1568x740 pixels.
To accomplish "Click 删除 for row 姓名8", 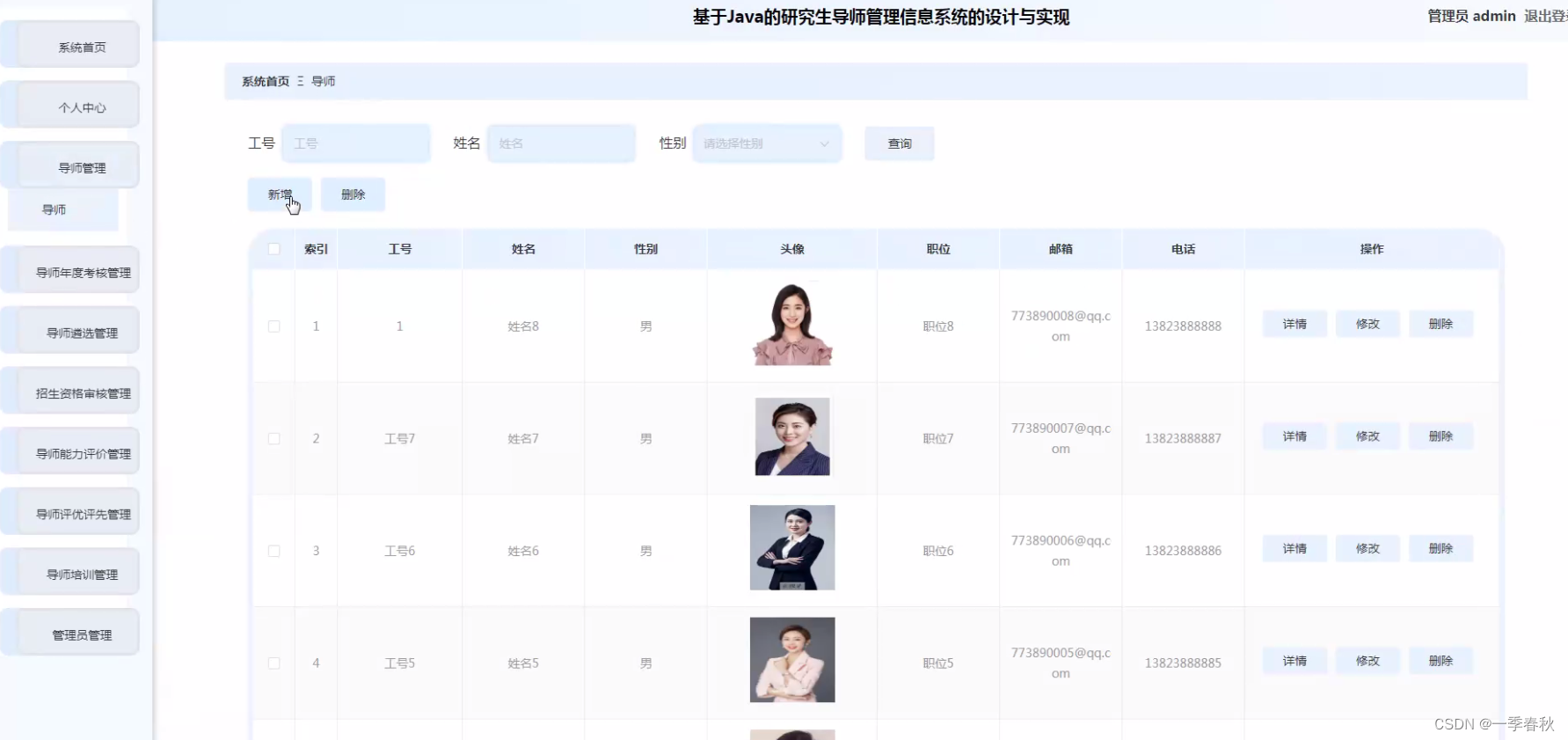I will point(1440,324).
